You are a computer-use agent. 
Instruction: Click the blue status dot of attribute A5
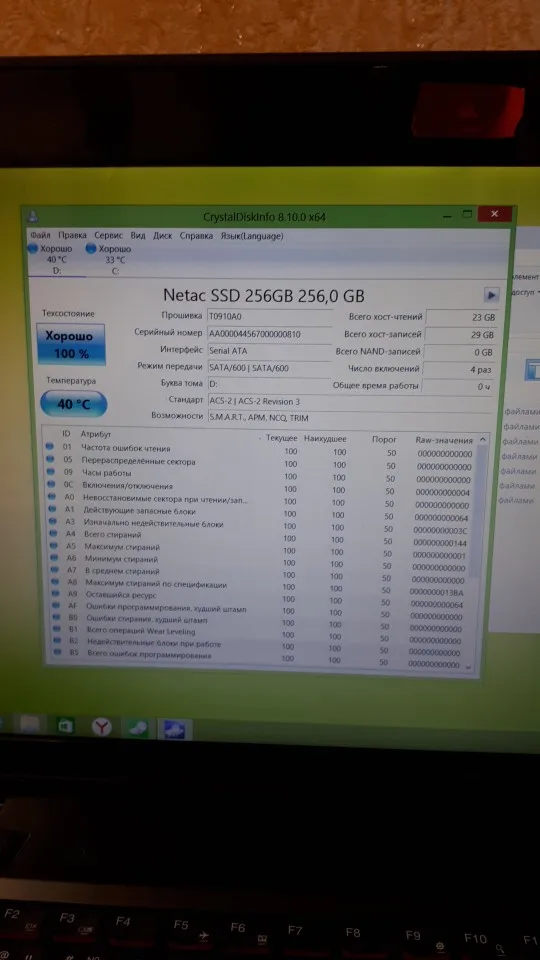tap(54, 546)
